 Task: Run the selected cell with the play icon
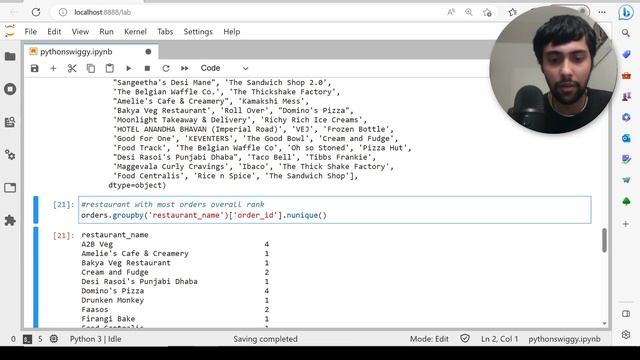click(x=129, y=69)
